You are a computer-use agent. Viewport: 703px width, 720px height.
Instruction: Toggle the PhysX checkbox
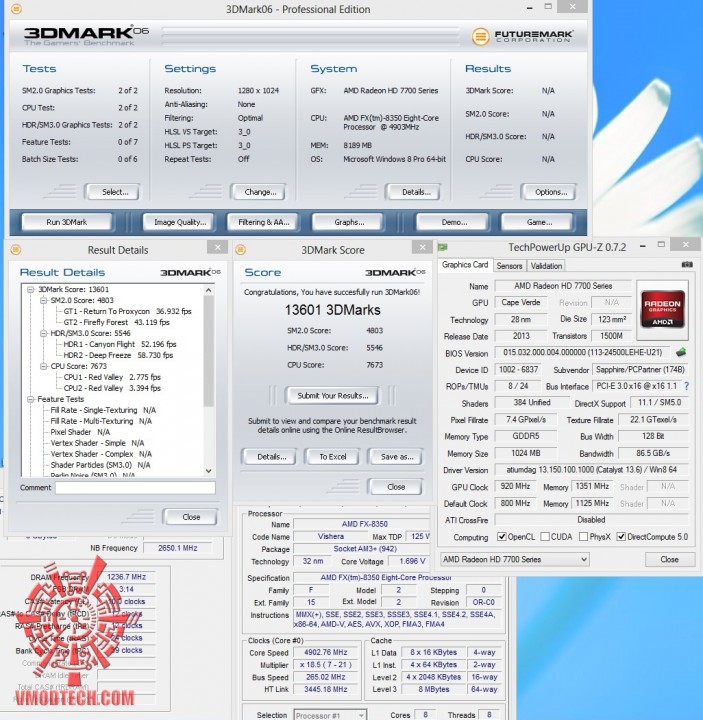[x=583, y=537]
